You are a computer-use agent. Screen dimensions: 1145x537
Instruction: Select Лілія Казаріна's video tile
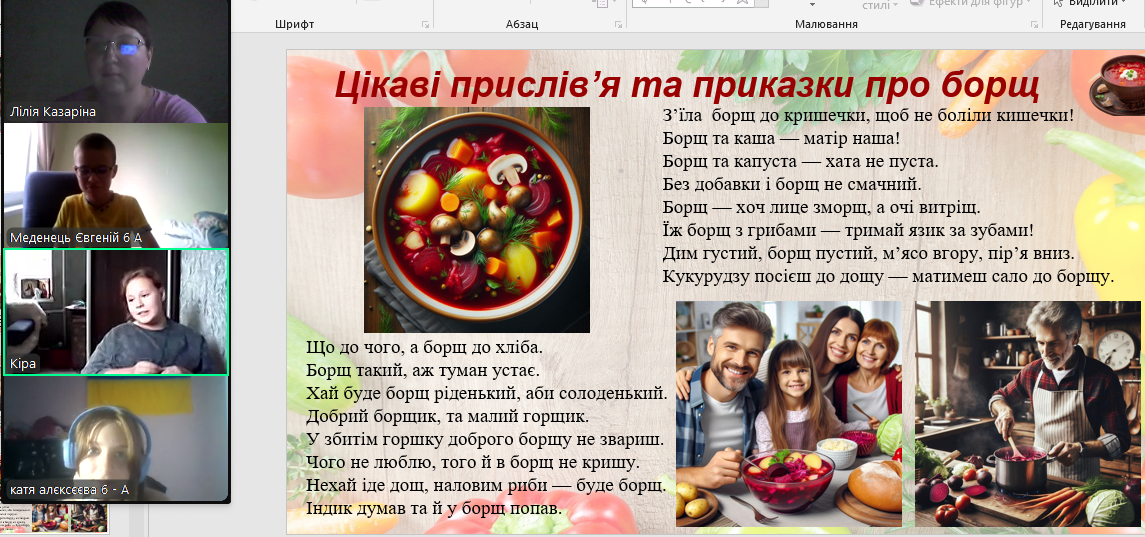click(115, 61)
